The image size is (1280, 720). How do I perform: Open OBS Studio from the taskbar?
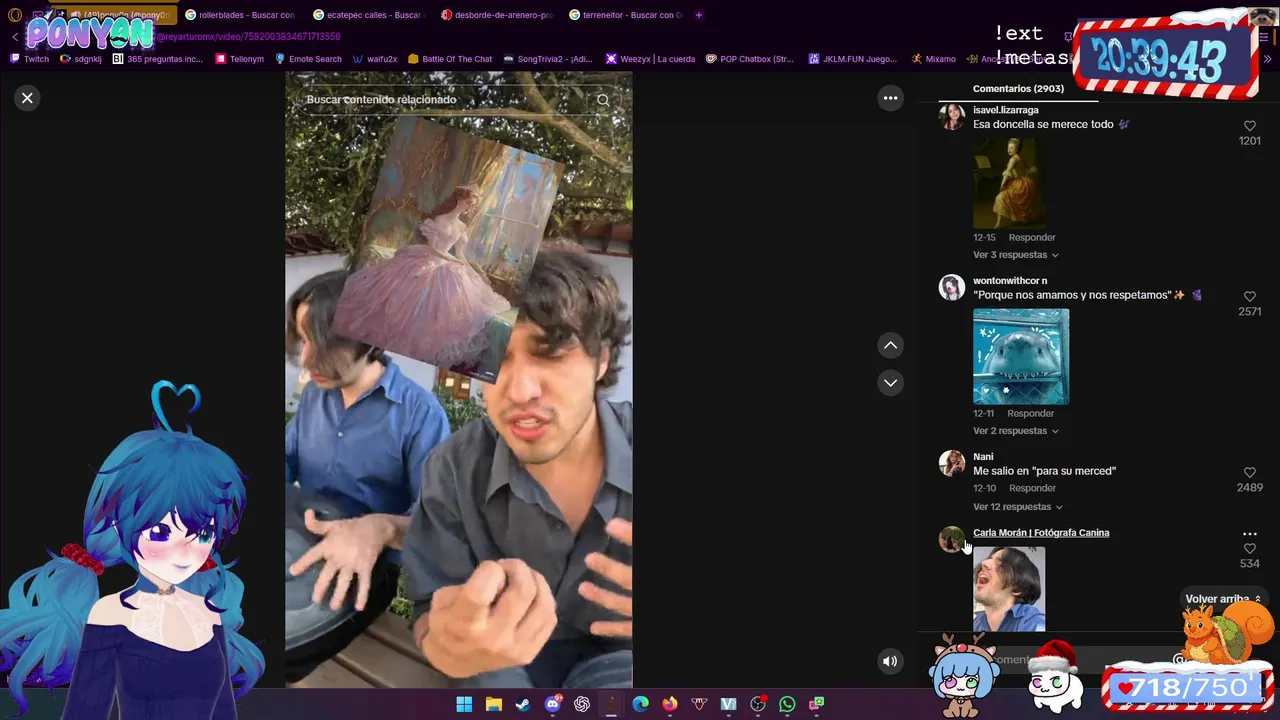[x=758, y=704]
